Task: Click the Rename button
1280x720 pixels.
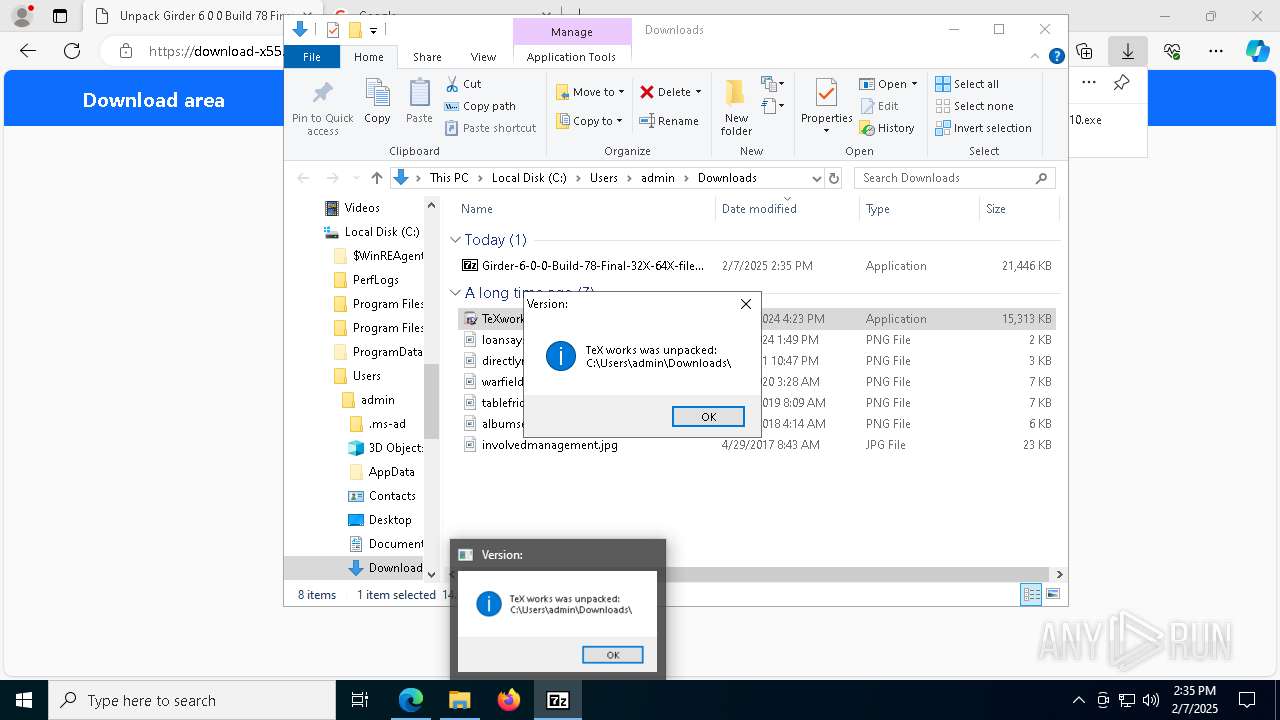Action: [x=669, y=121]
